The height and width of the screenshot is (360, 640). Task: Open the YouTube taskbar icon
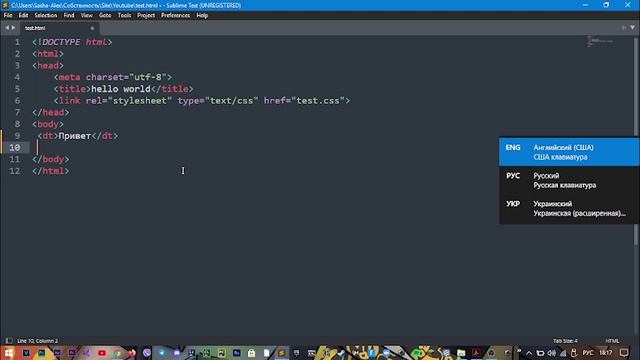(x=102, y=353)
